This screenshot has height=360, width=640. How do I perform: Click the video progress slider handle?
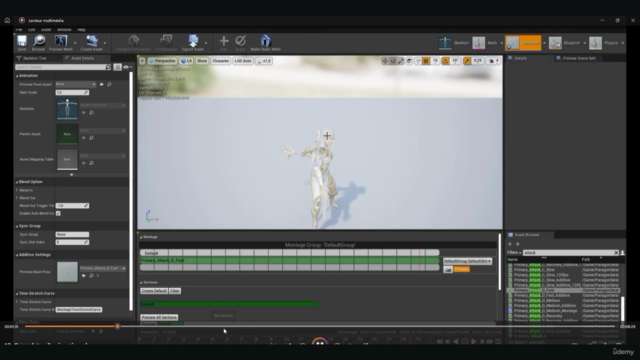click(x=118, y=327)
